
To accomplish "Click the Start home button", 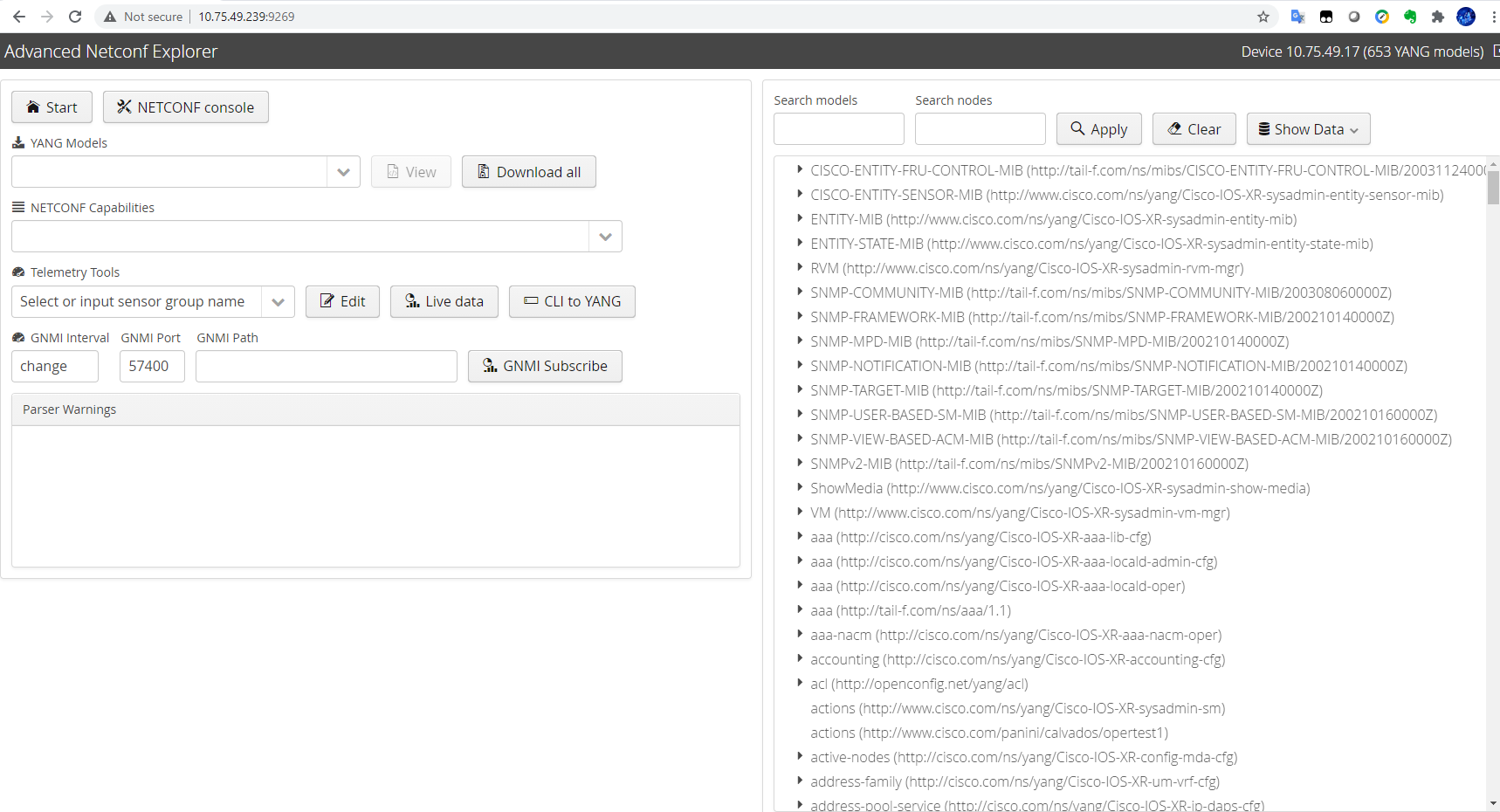I will (x=52, y=107).
